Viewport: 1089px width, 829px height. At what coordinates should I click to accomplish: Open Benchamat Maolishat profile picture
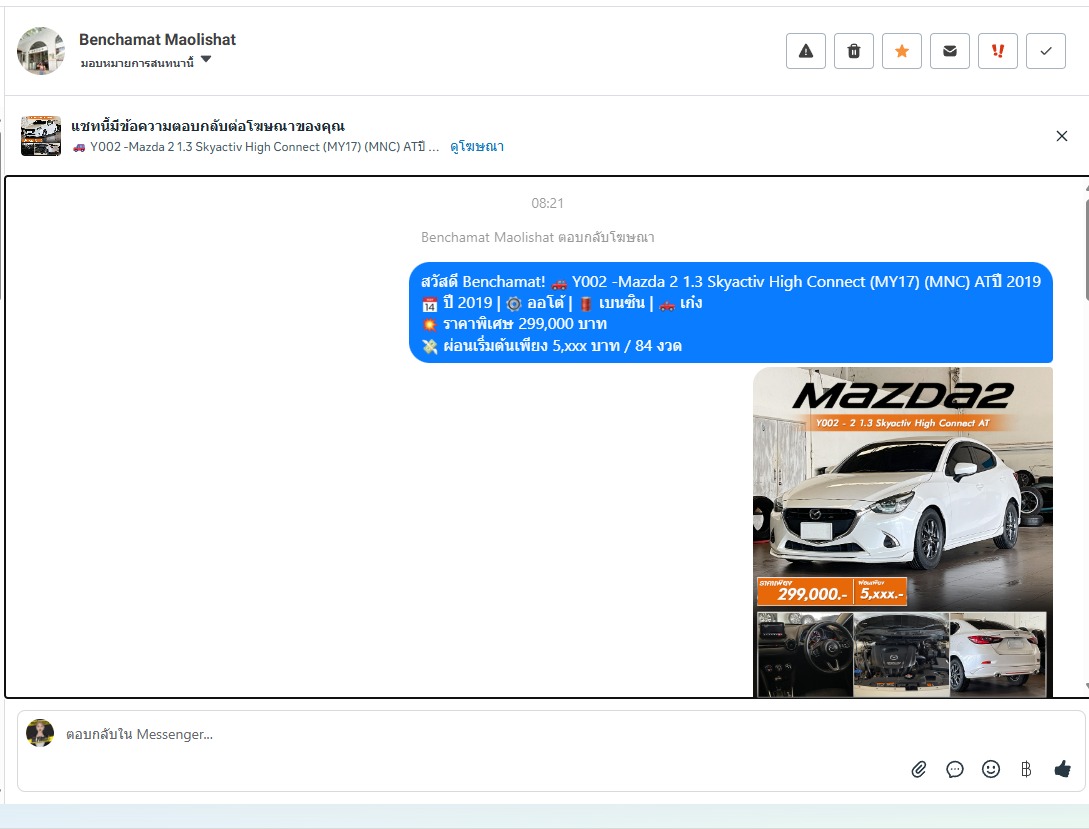pos(41,51)
